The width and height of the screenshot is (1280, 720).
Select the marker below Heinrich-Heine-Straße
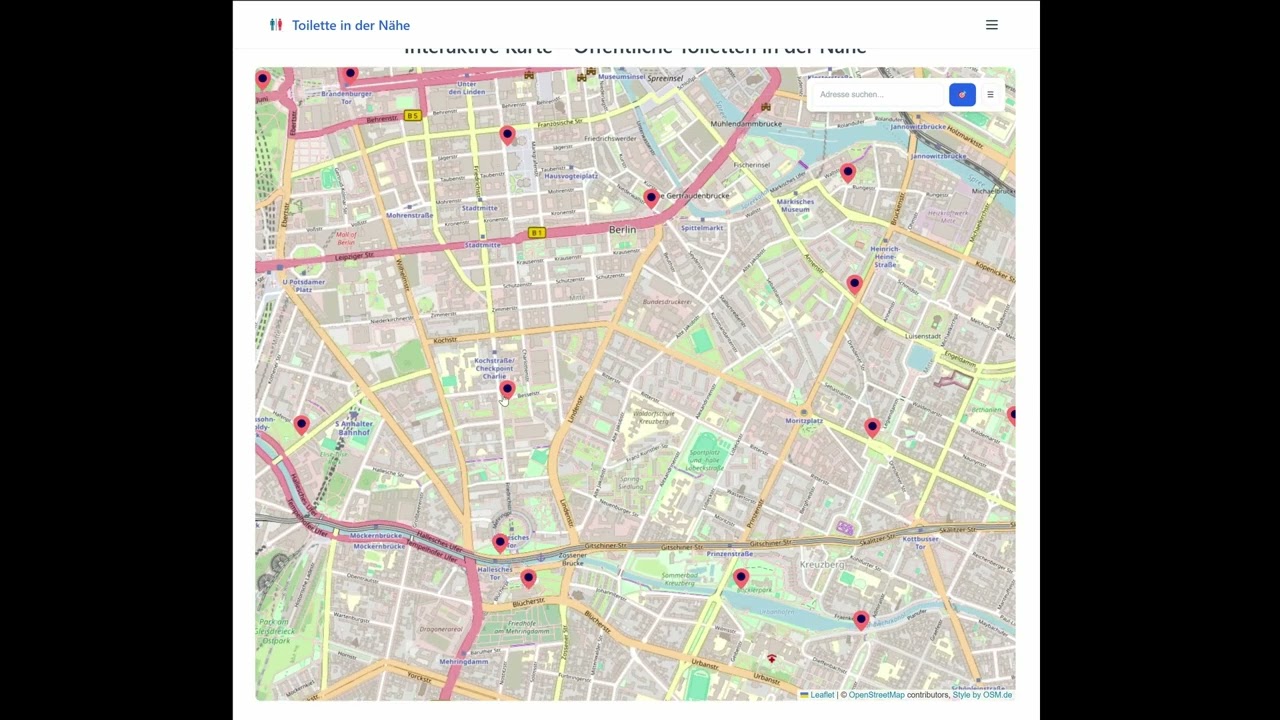(854, 284)
